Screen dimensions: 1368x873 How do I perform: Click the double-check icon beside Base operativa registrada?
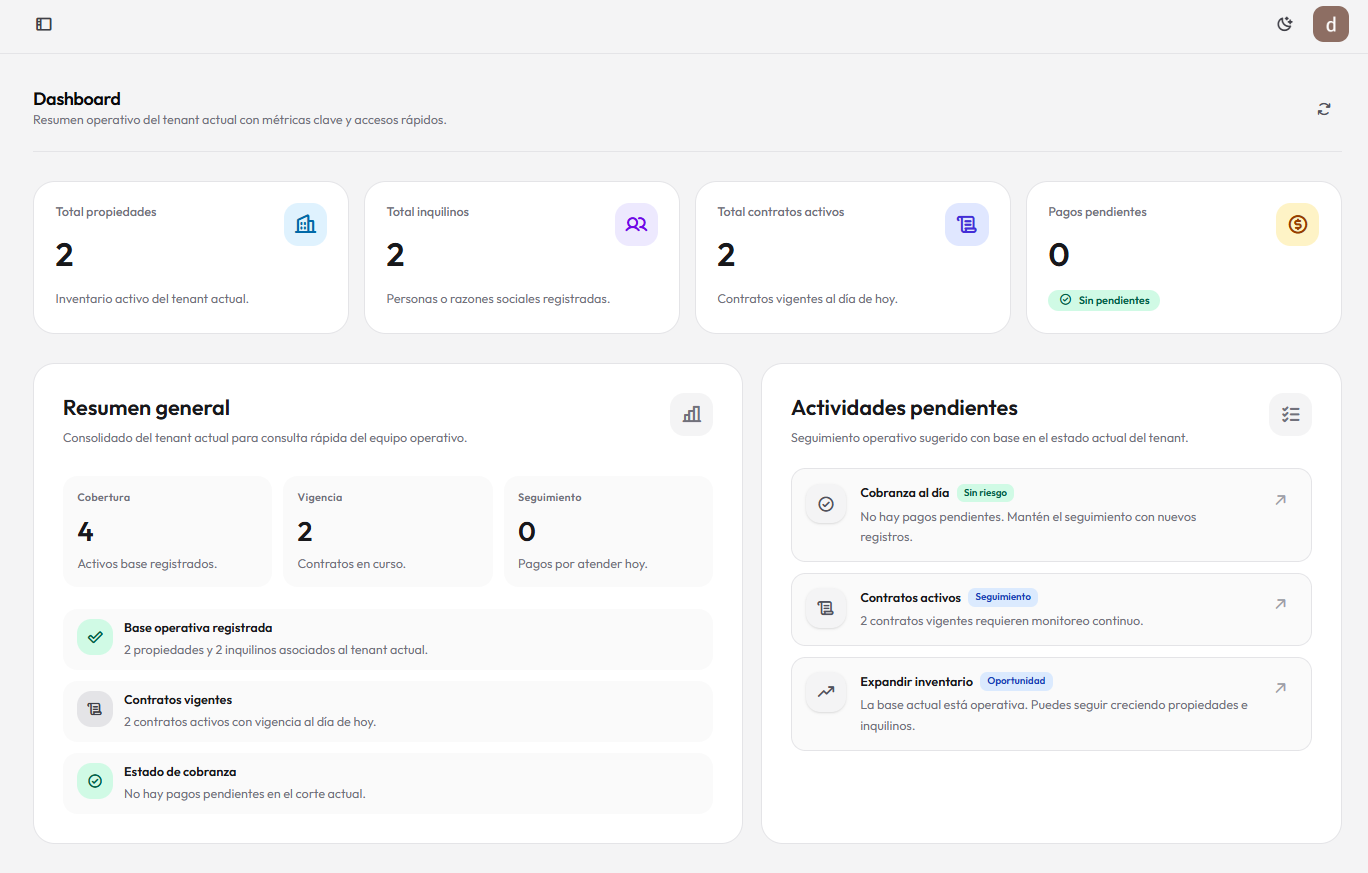tap(95, 637)
